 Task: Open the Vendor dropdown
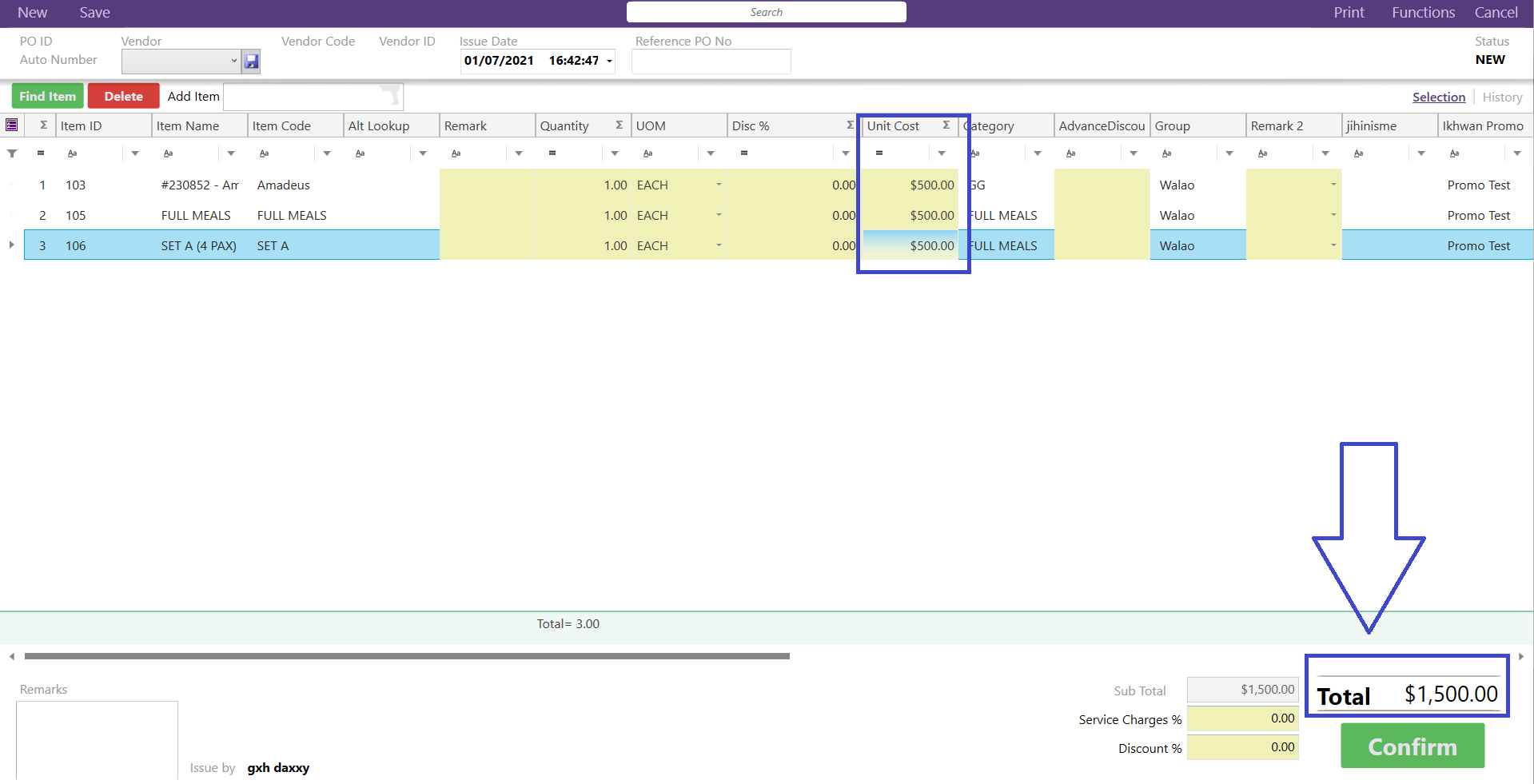click(233, 61)
